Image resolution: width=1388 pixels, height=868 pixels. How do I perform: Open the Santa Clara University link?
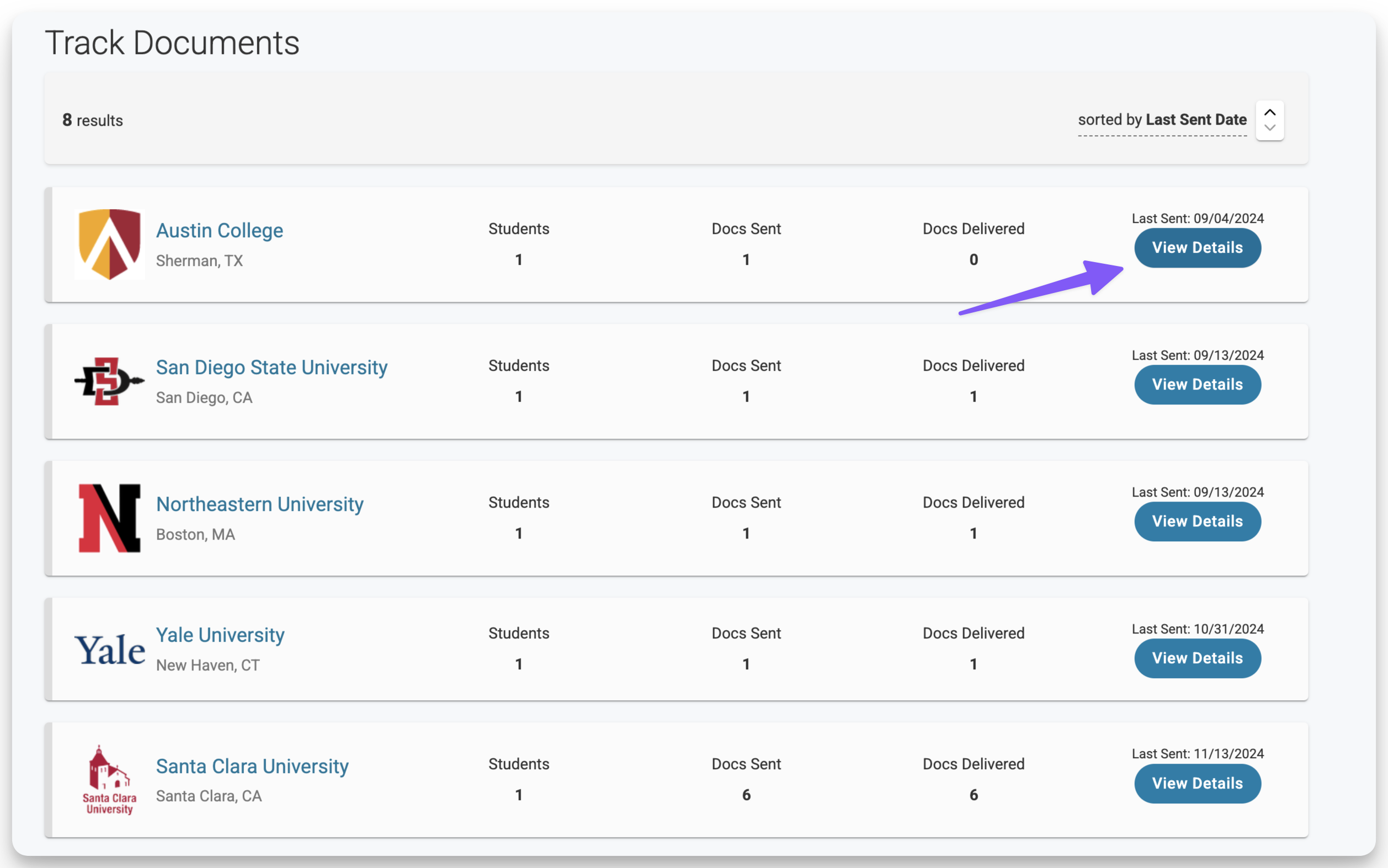tap(252, 766)
